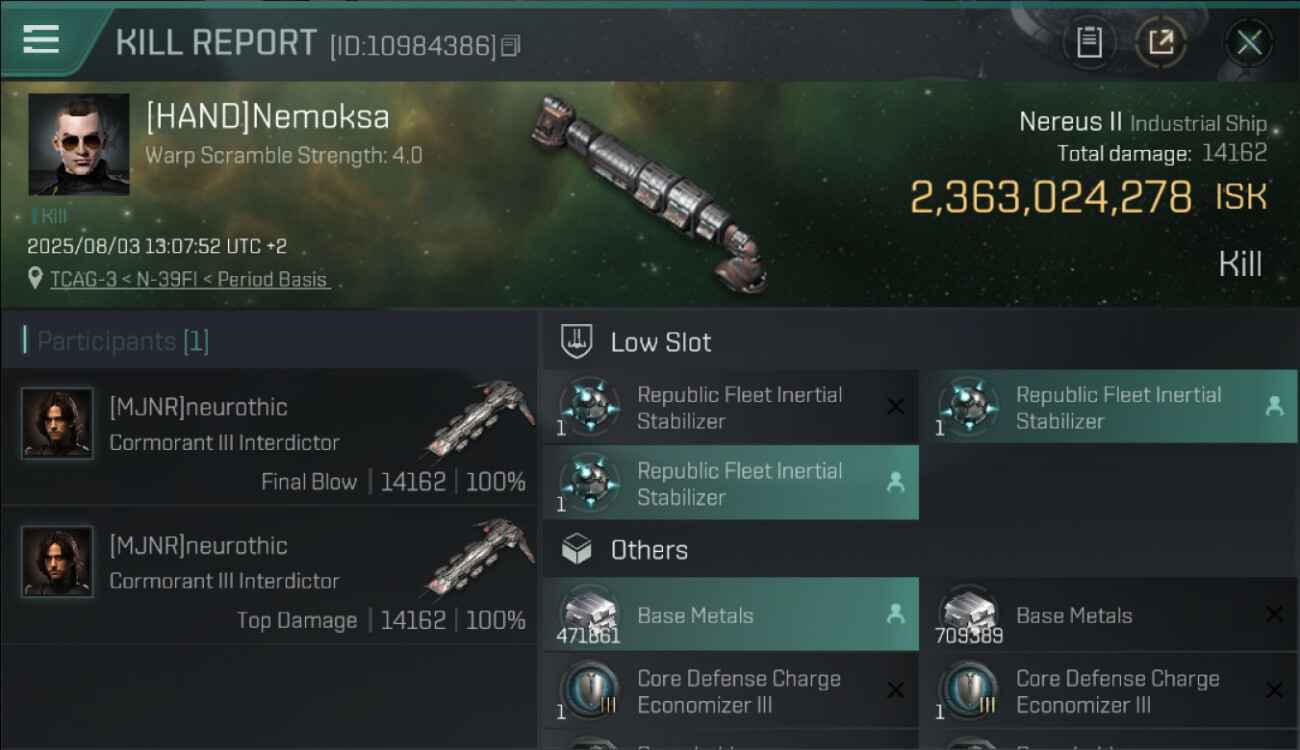This screenshot has width=1300, height=750.
Task: Select neurothic's Final Blow entry
Action: (270, 437)
